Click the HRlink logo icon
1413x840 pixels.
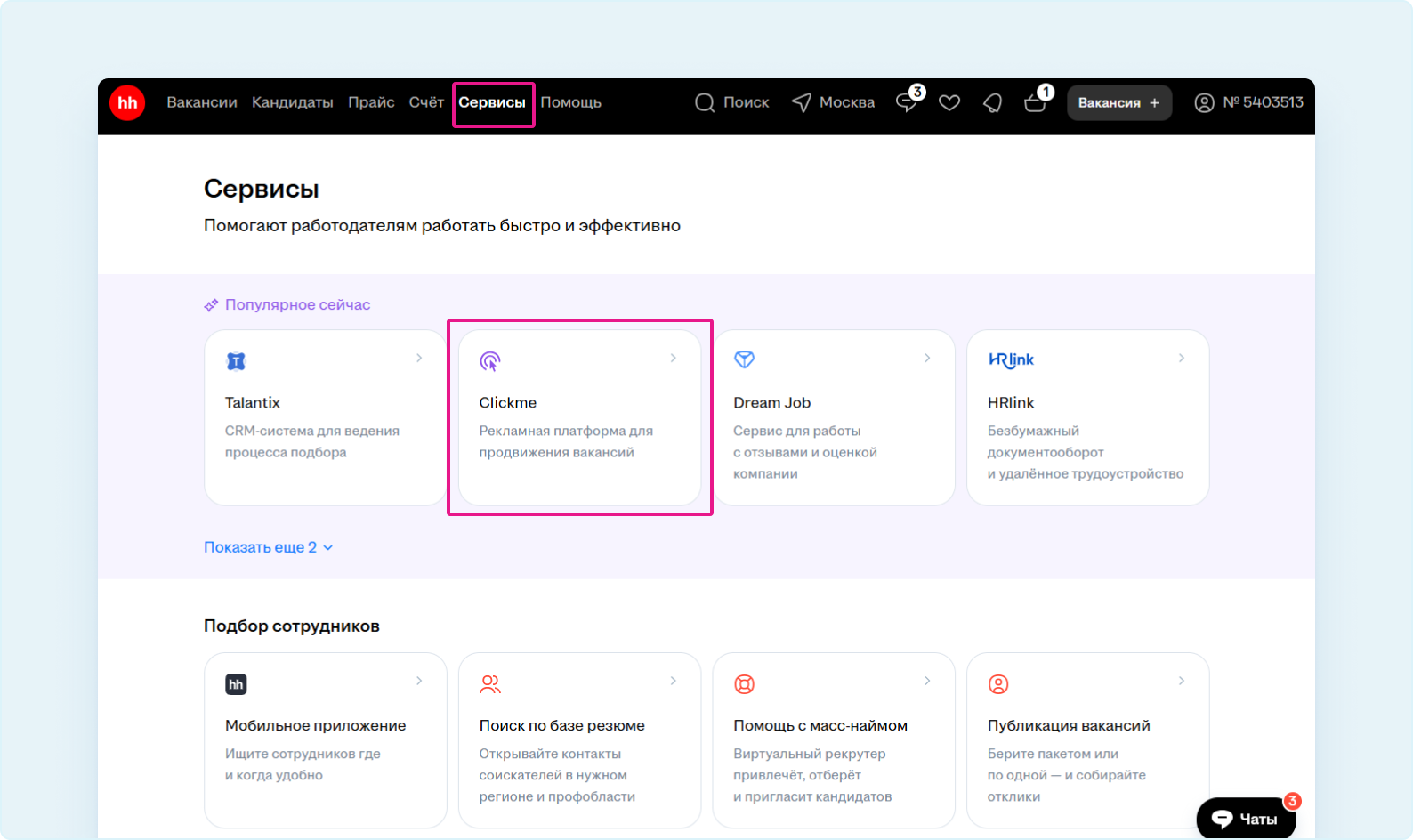pos(1011,359)
